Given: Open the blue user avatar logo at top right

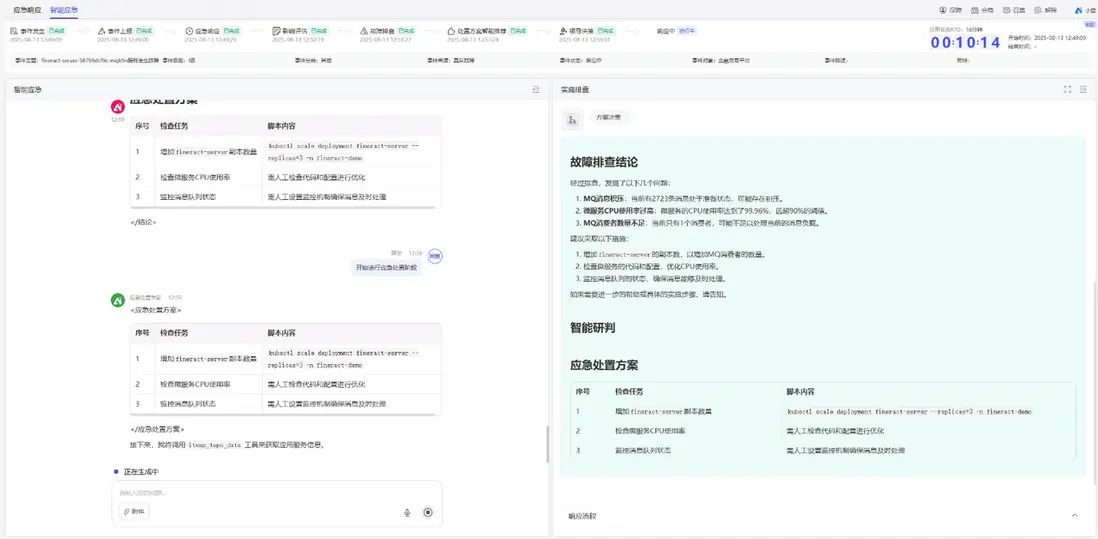Looking at the screenshot, I should (x=1079, y=10).
